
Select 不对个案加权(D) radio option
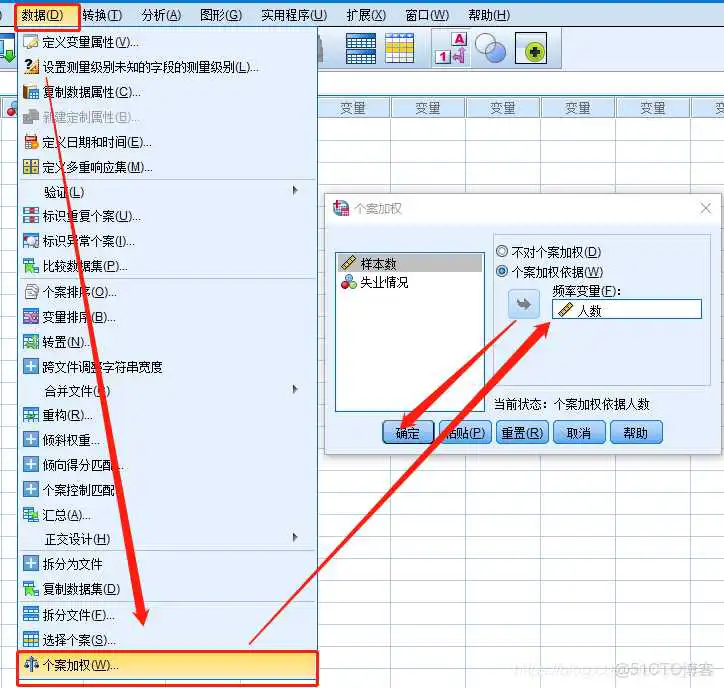pos(549,252)
